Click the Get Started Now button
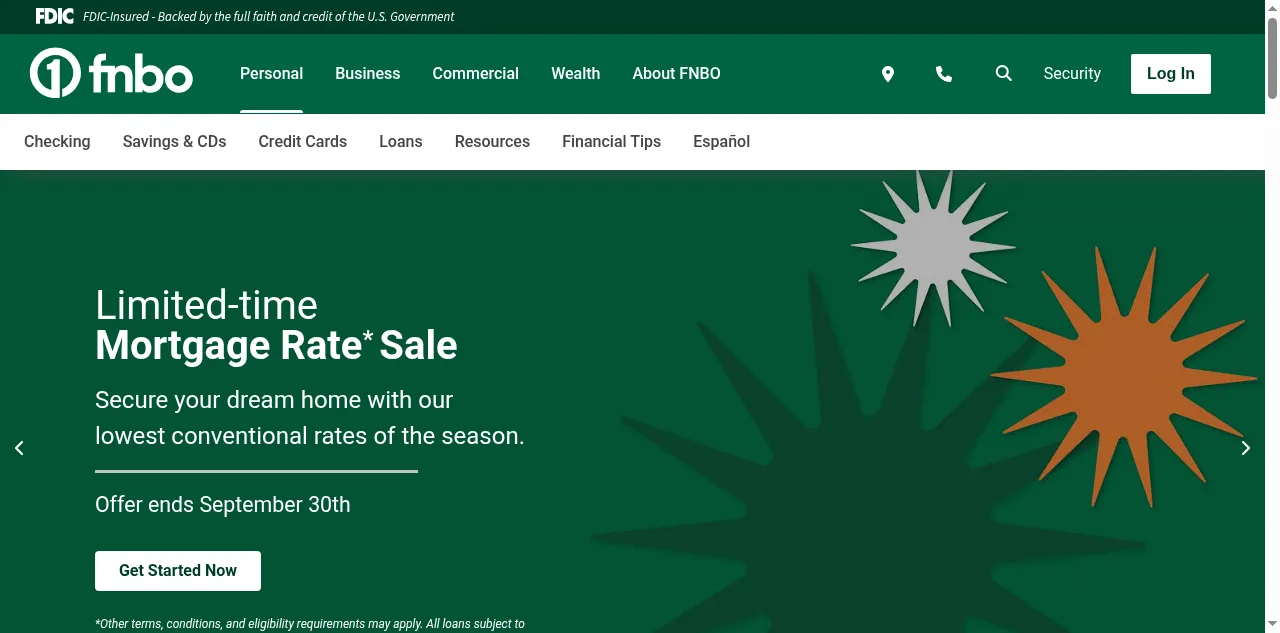The image size is (1280, 633). [178, 570]
